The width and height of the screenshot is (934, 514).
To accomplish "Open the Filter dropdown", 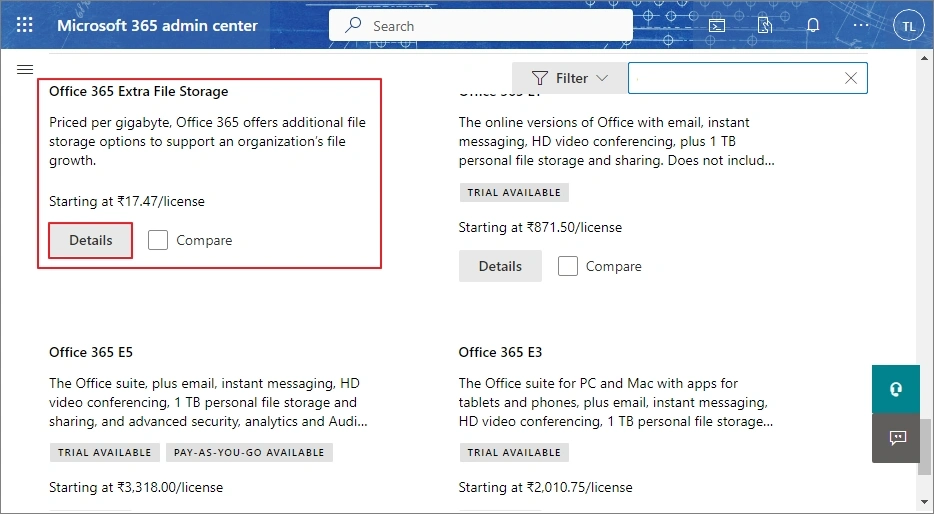I will pyautogui.click(x=569, y=78).
